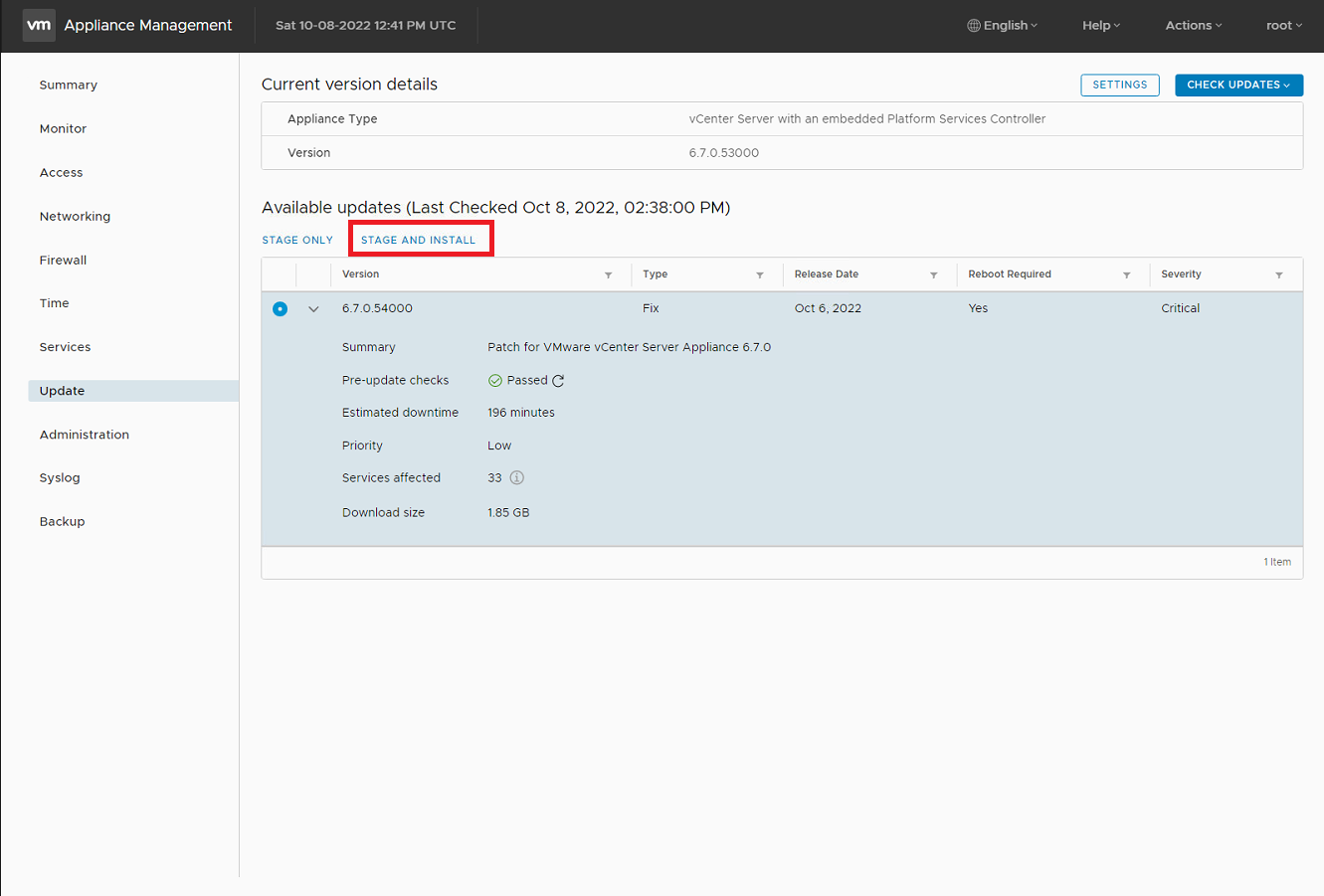Image resolution: width=1324 pixels, height=896 pixels.
Task: Collapse the 6.7.0.54000 update details
Action: pyautogui.click(x=313, y=309)
